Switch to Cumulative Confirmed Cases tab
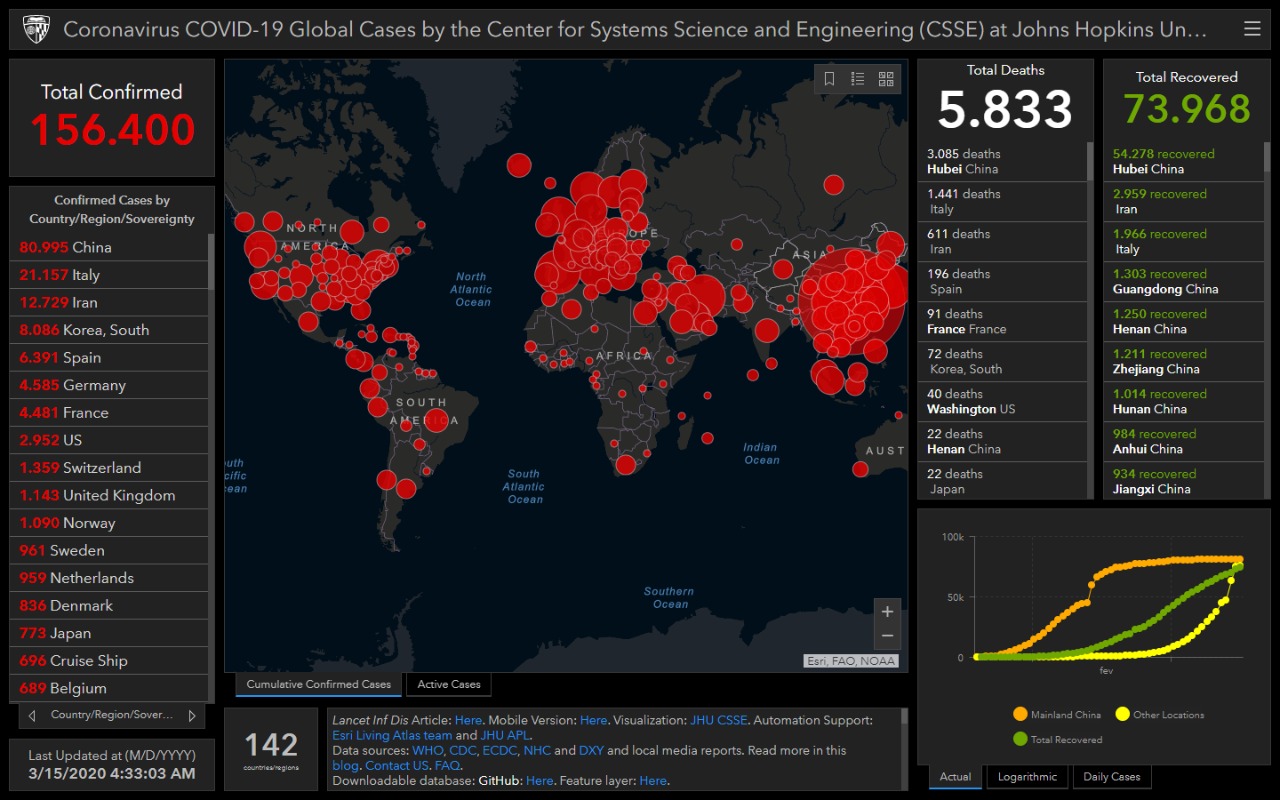The width and height of the screenshot is (1280, 800). click(x=319, y=684)
